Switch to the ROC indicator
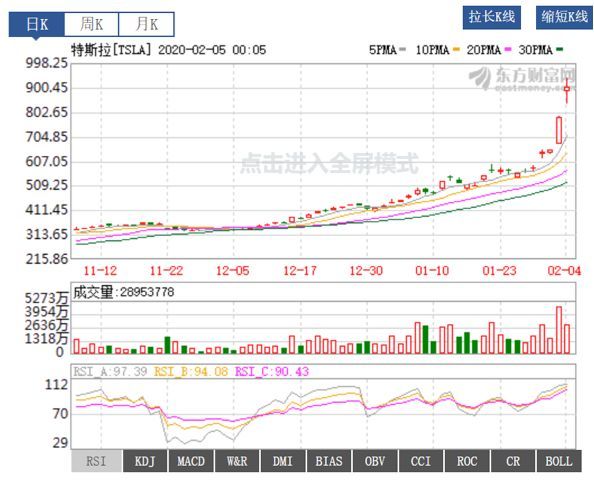This screenshot has width=594, height=481. [467, 461]
